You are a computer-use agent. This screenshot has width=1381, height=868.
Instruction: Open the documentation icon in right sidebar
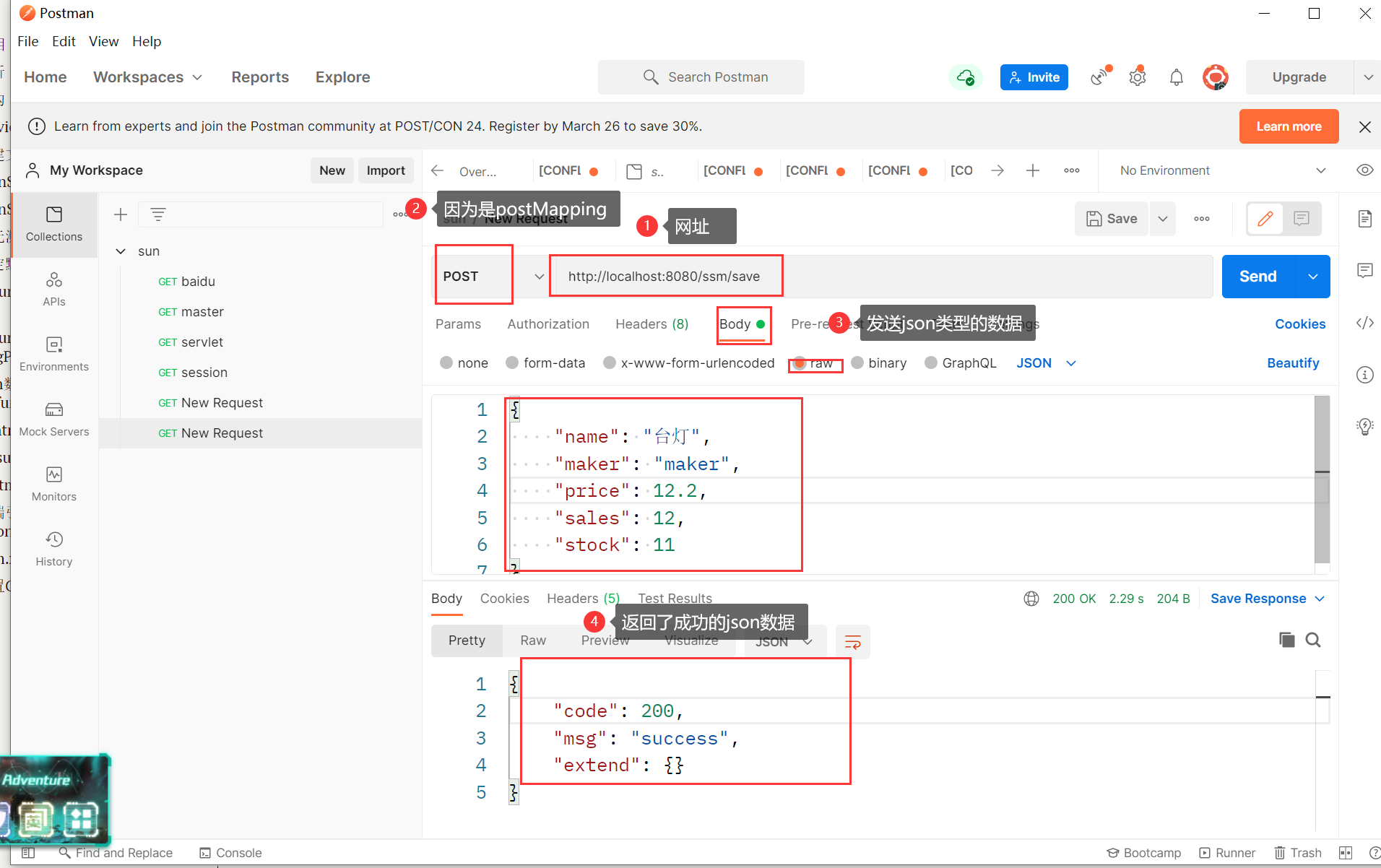coord(1364,219)
